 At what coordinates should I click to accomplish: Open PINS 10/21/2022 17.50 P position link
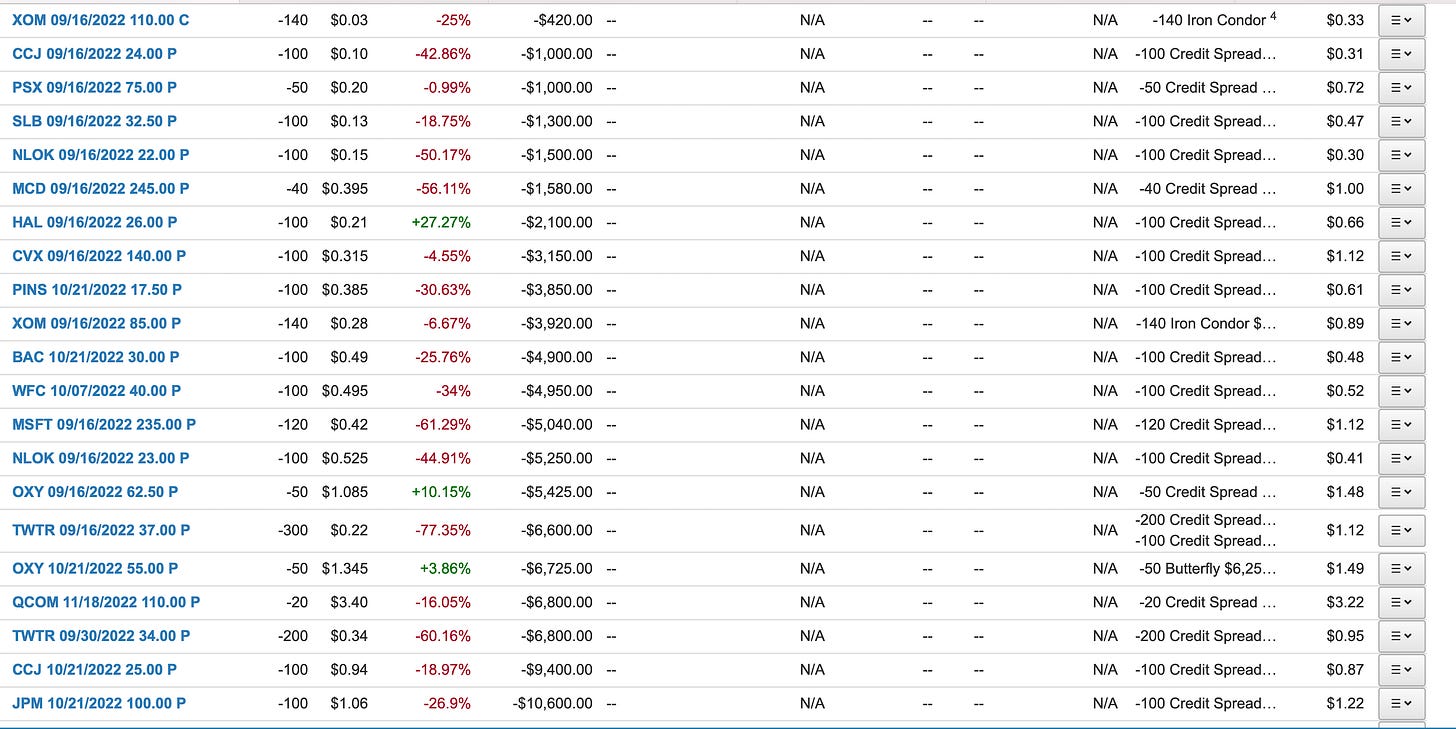[97, 290]
